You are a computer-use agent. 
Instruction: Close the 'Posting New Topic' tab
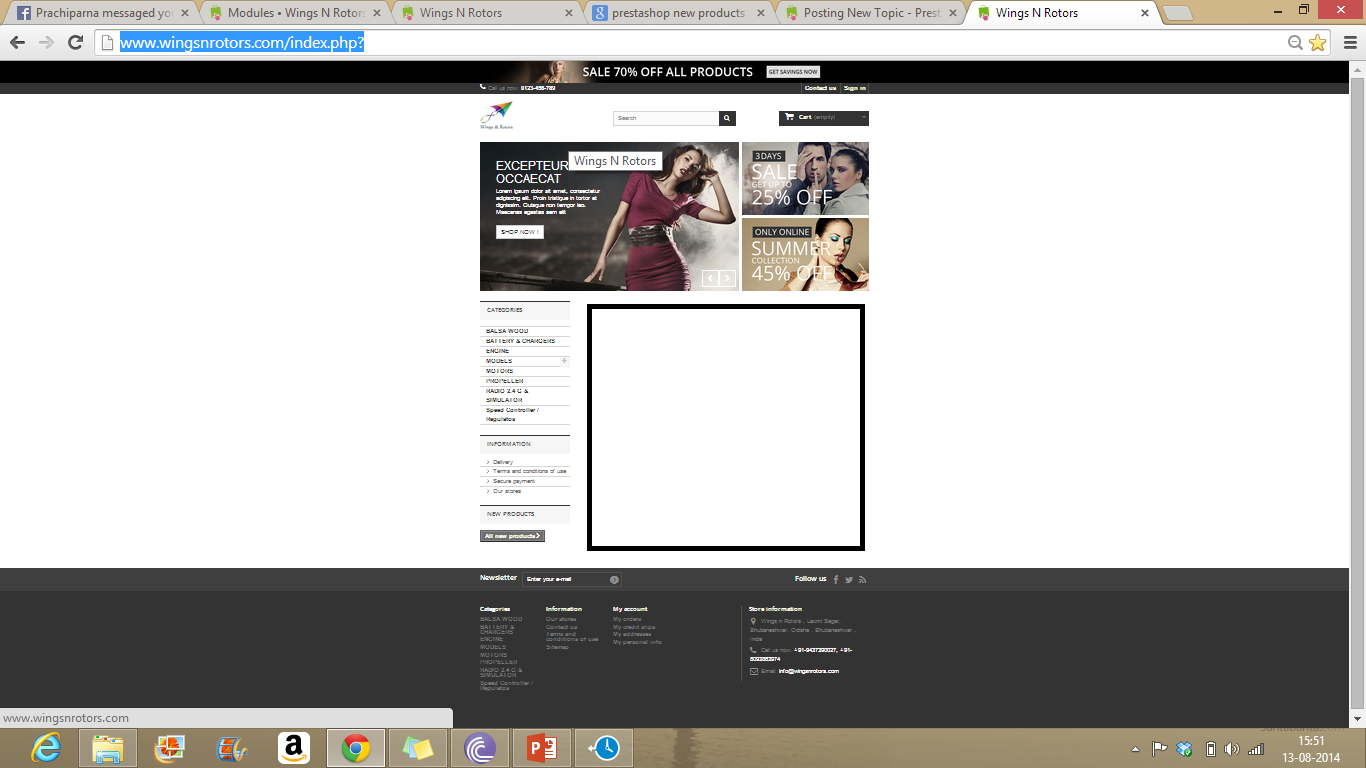[x=952, y=13]
